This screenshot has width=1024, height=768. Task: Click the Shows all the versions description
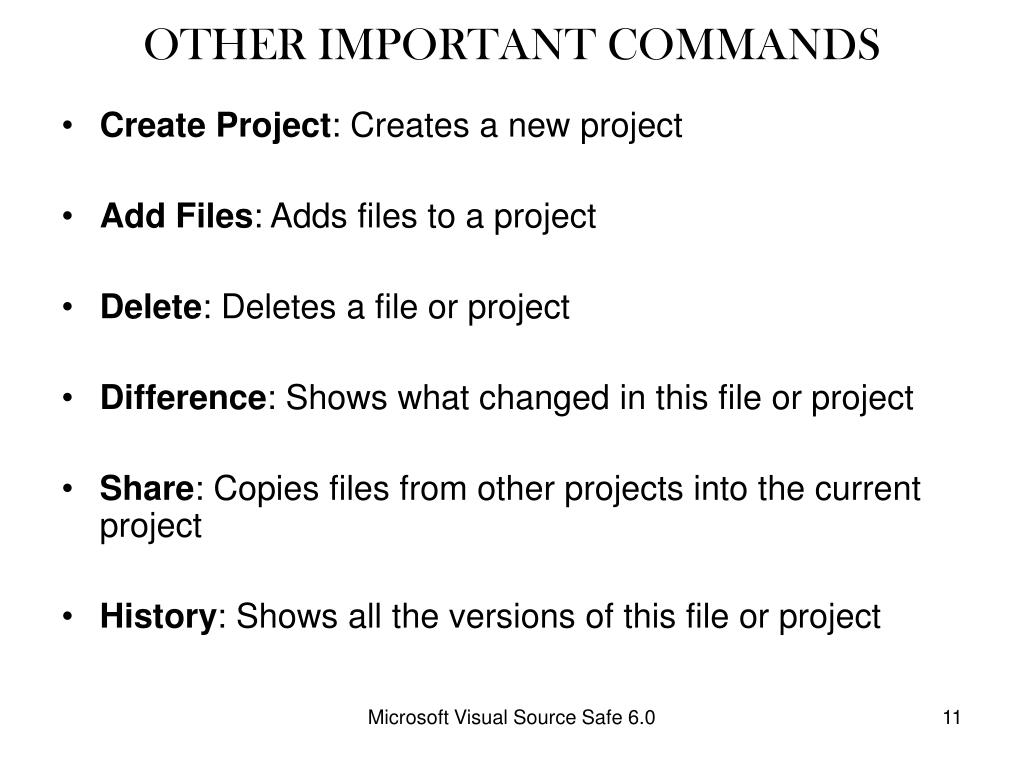[x=558, y=617]
